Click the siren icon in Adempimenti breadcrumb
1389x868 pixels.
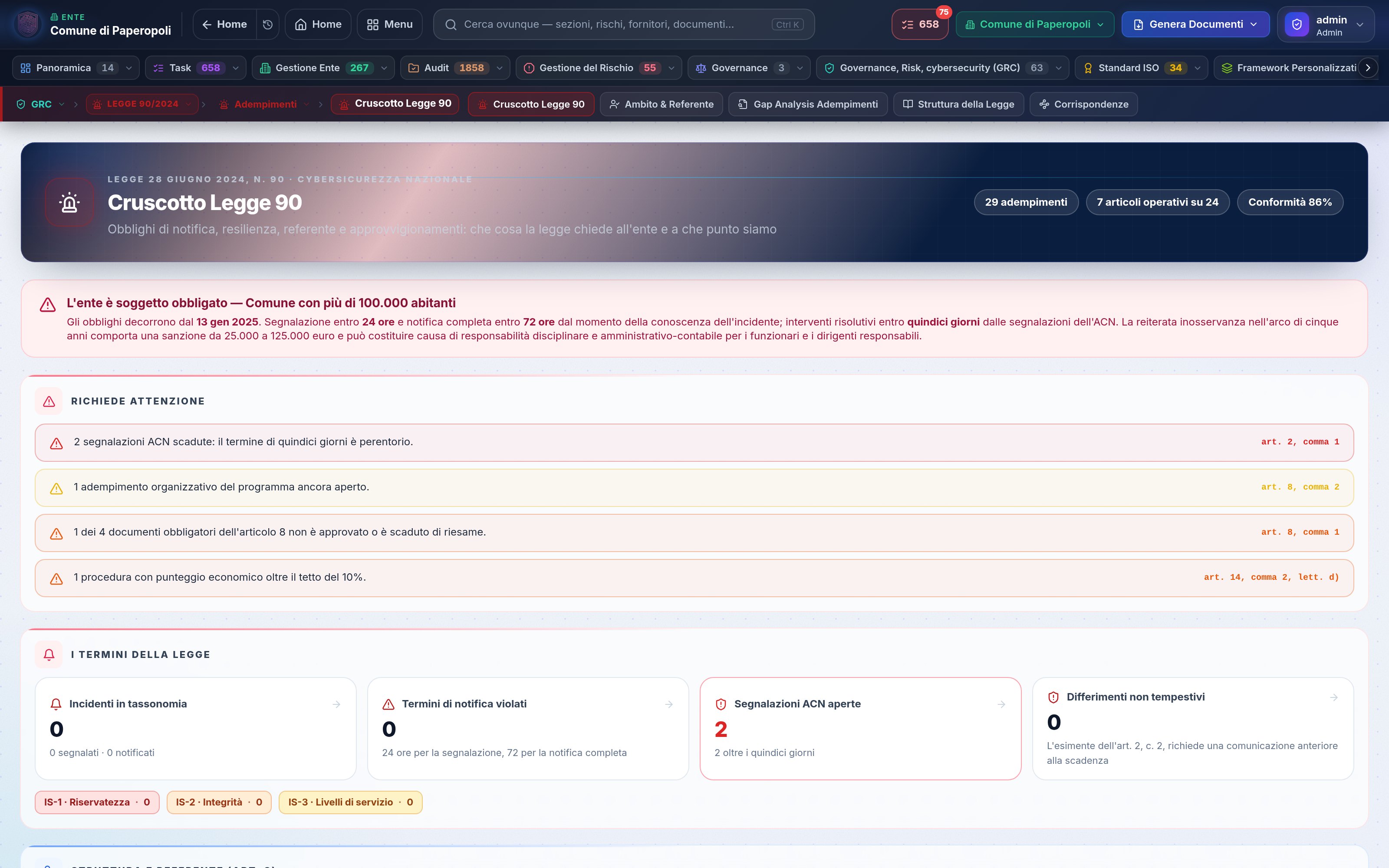tap(224, 105)
